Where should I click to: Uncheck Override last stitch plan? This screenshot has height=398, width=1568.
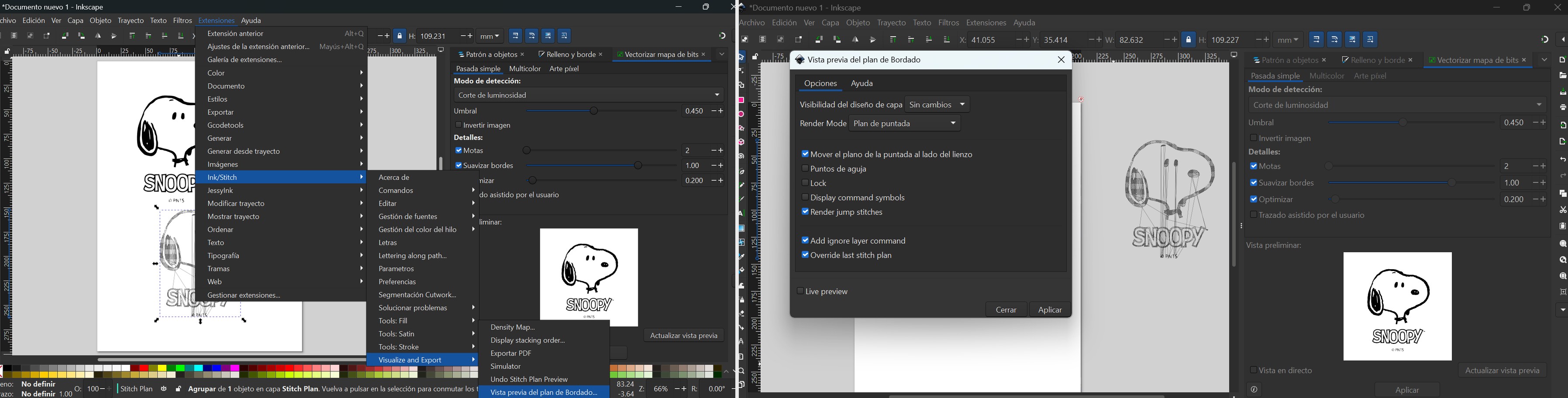pos(805,255)
